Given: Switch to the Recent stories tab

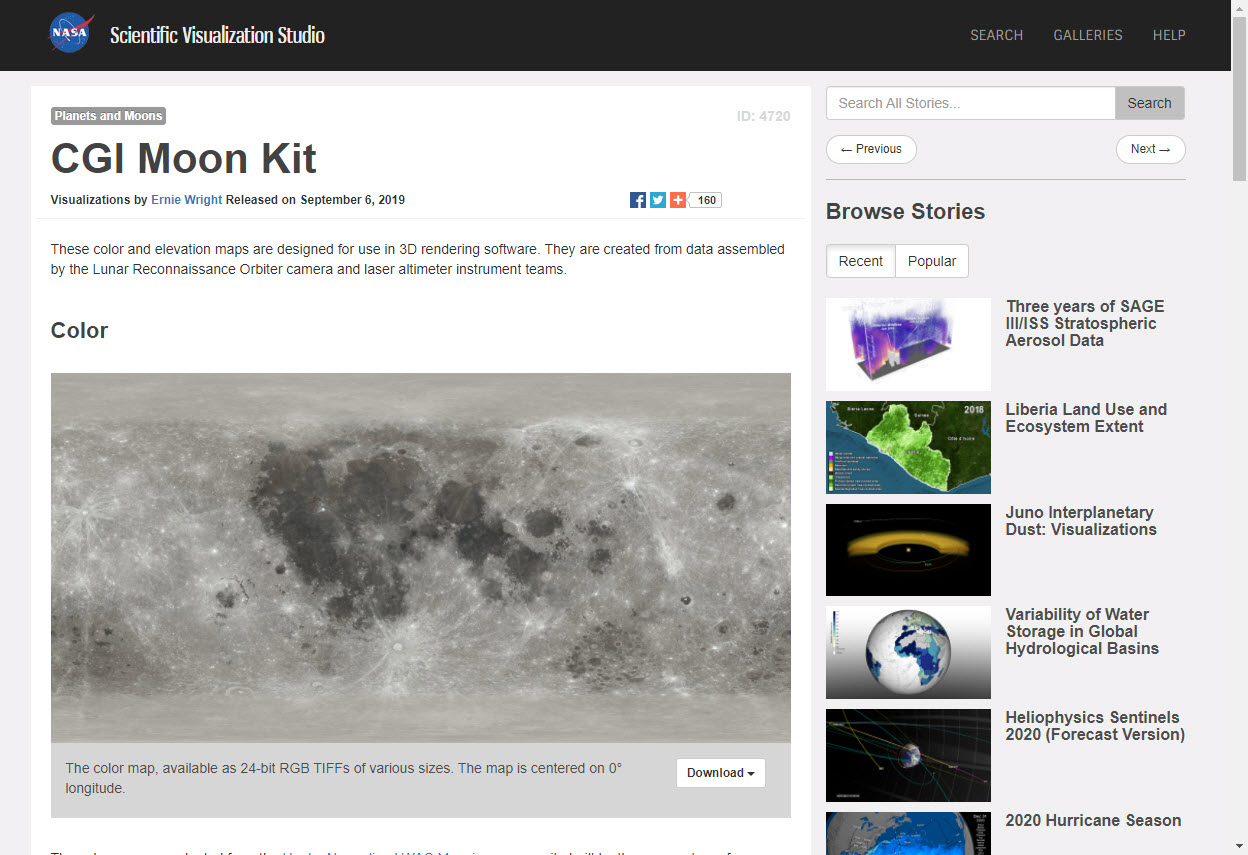Looking at the screenshot, I should tap(861, 261).
